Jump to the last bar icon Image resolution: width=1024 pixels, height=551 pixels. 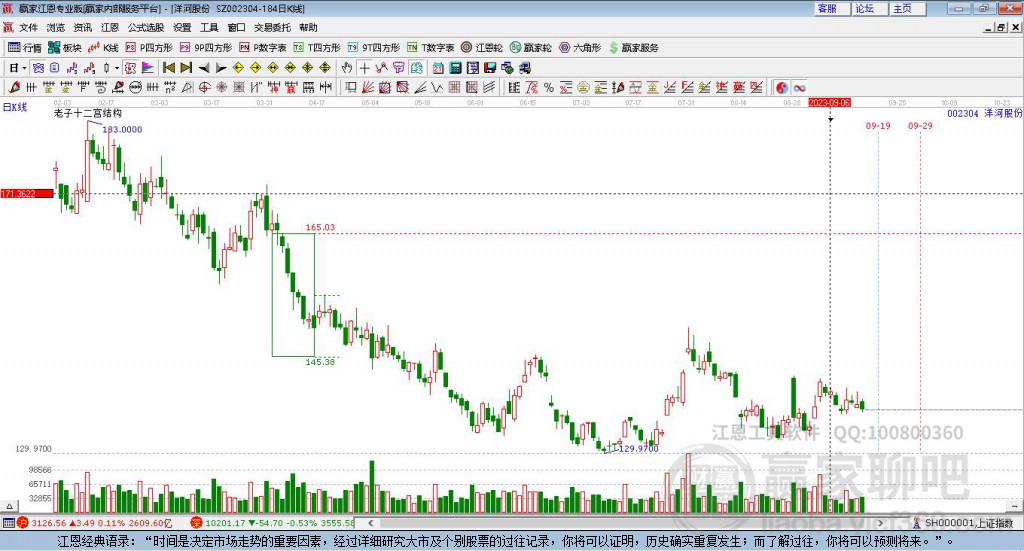tap(186, 68)
